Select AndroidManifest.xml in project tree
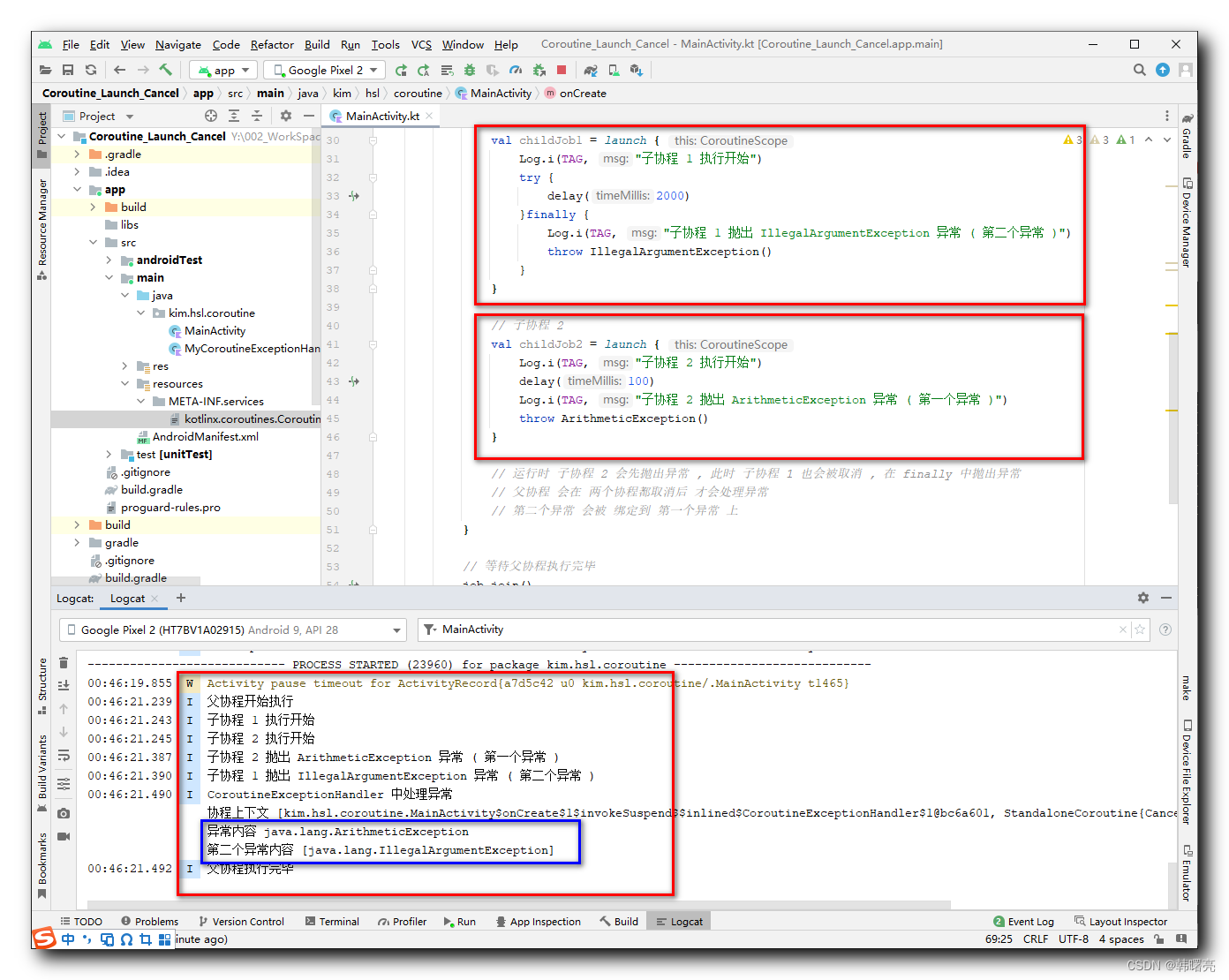 click(197, 436)
